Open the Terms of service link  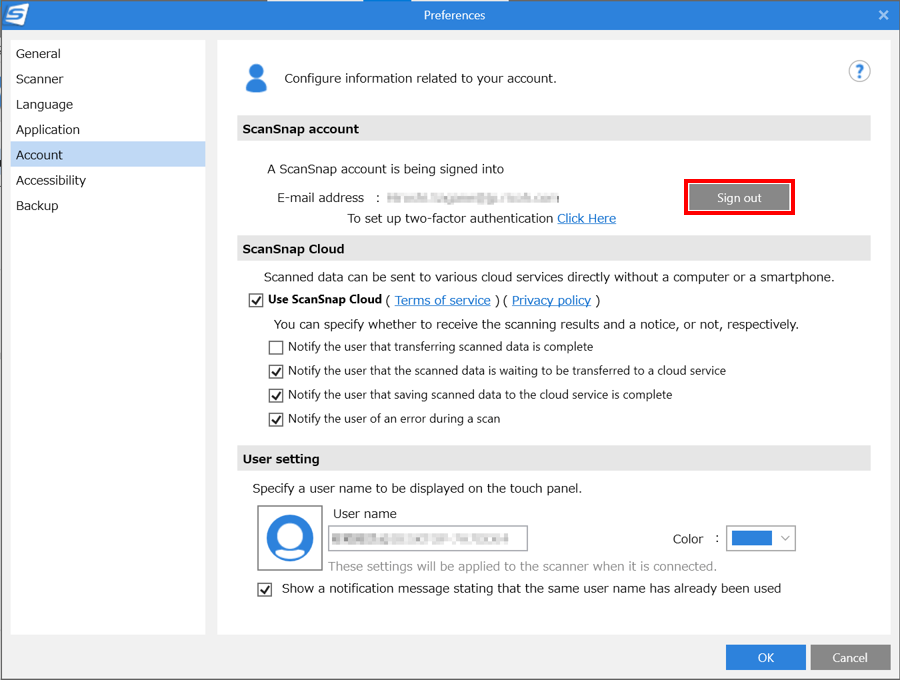coord(442,300)
